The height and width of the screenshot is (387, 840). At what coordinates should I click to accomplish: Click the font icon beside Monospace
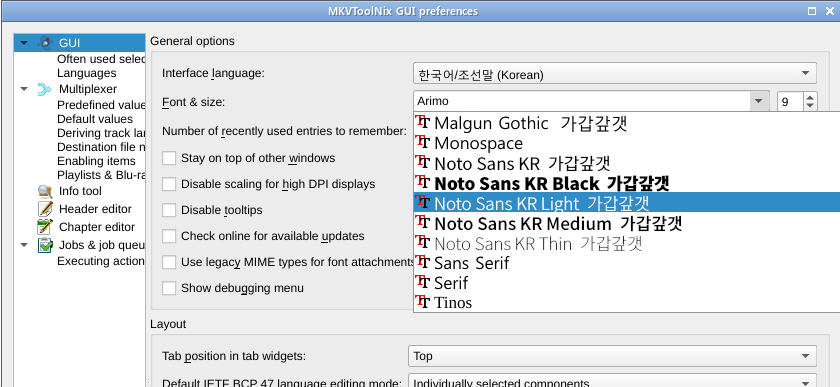click(x=423, y=143)
